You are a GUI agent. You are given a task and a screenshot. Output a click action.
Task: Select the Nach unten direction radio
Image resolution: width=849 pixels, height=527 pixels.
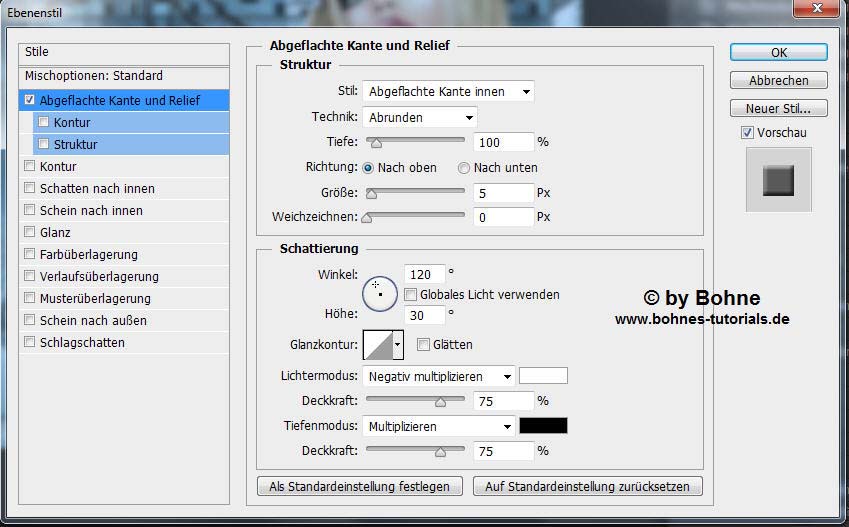(x=464, y=168)
